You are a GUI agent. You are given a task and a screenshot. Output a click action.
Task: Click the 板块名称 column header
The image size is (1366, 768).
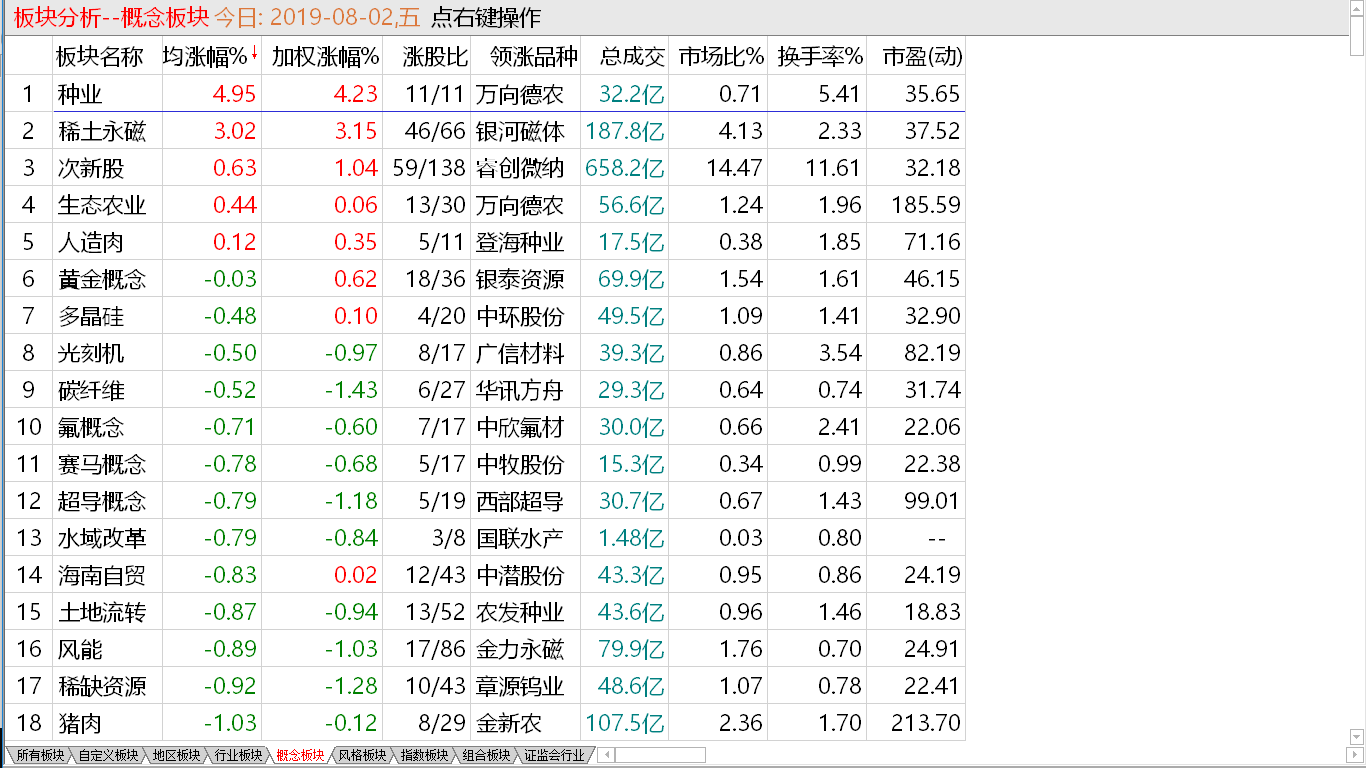coord(99,57)
